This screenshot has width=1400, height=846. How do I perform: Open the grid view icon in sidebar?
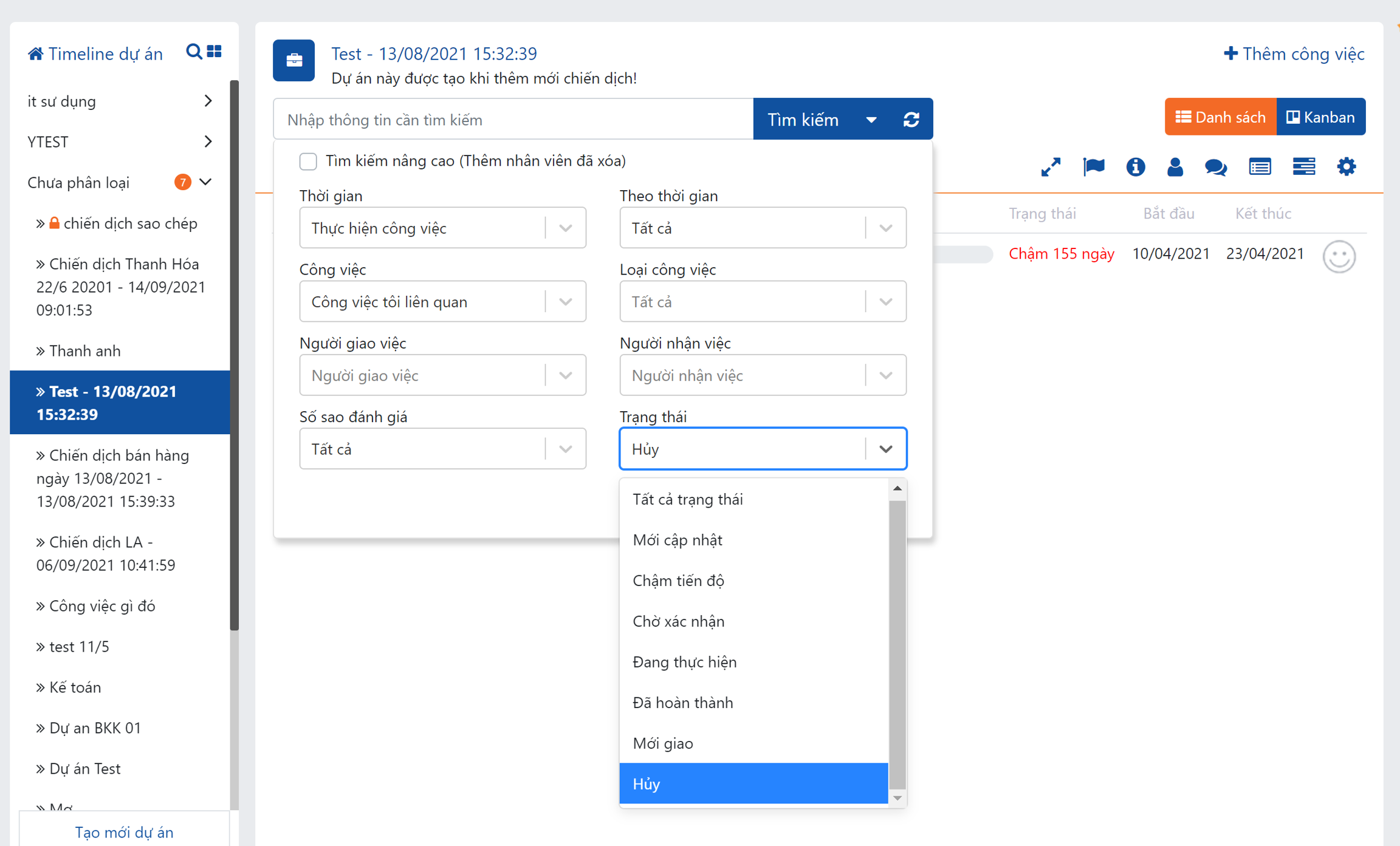point(214,52)
